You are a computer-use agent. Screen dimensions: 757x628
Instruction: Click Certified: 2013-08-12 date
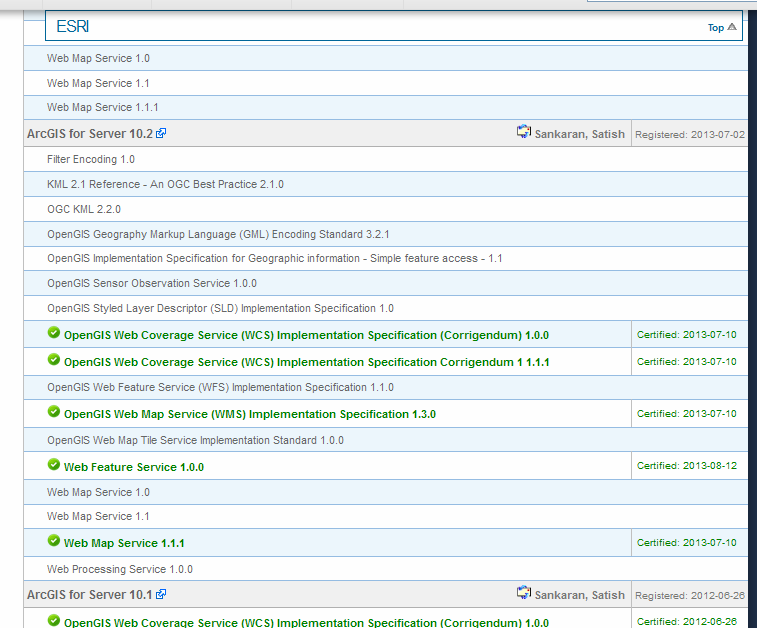tap(687, 466)
